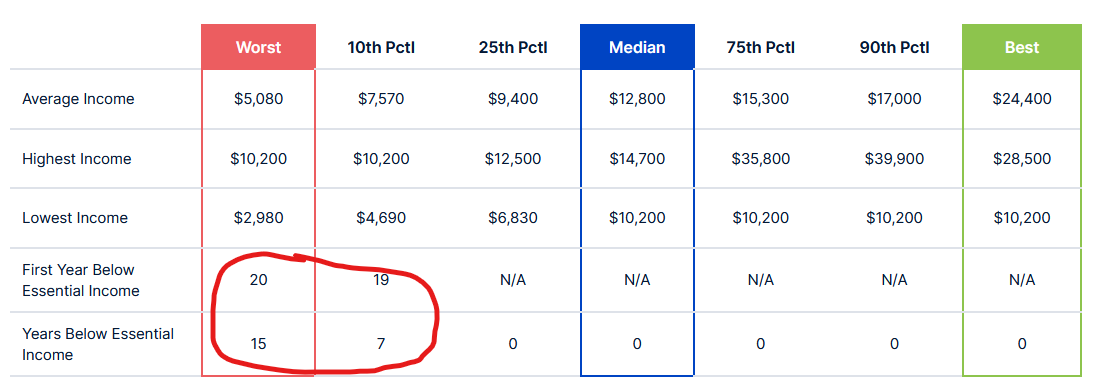
Task: Click the Highest Income row label
Action: [x=77, y=159]
